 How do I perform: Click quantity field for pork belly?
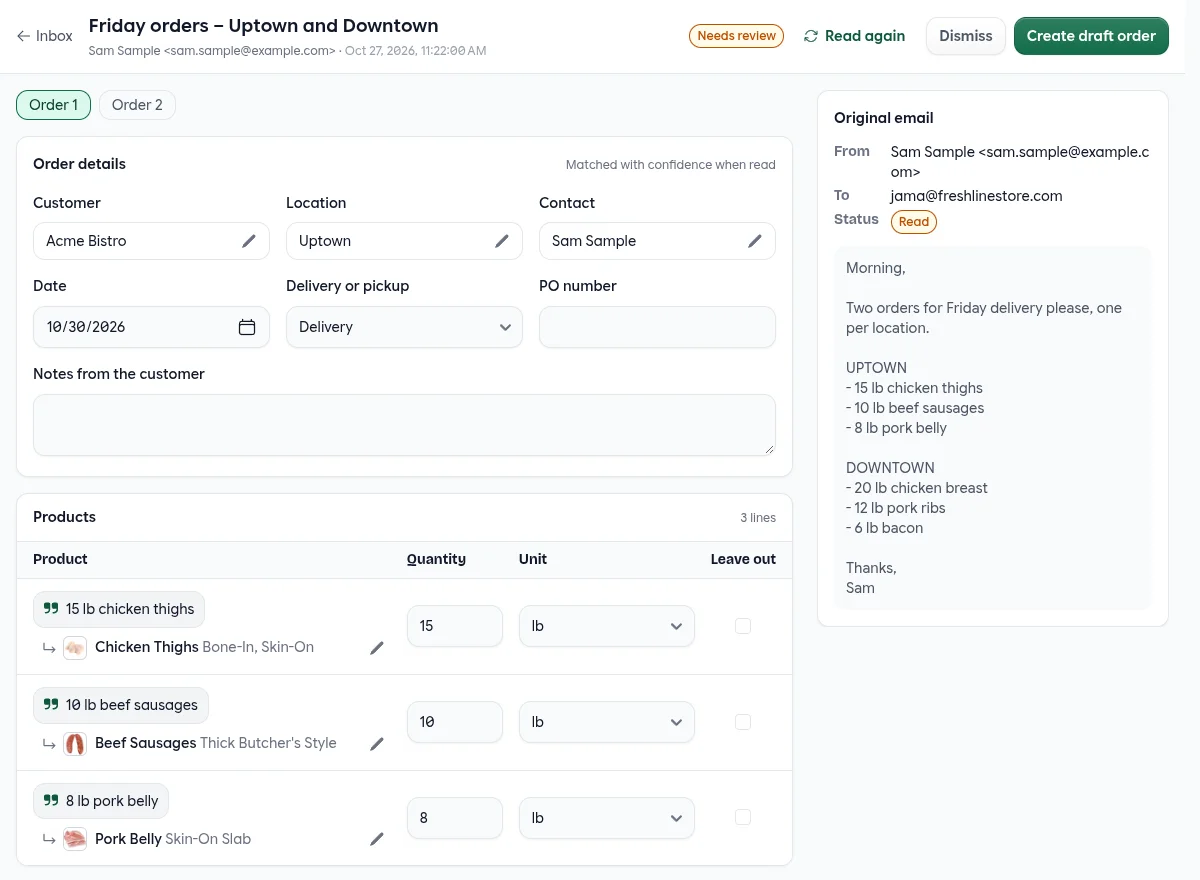click(455, 818)
